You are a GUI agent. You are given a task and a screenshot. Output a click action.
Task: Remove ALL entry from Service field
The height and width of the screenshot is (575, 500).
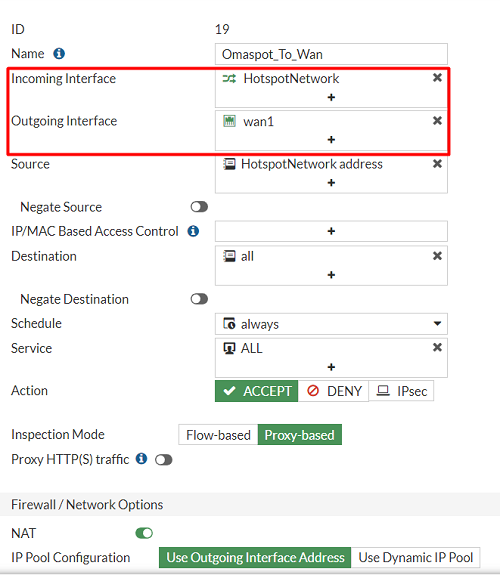437,347
